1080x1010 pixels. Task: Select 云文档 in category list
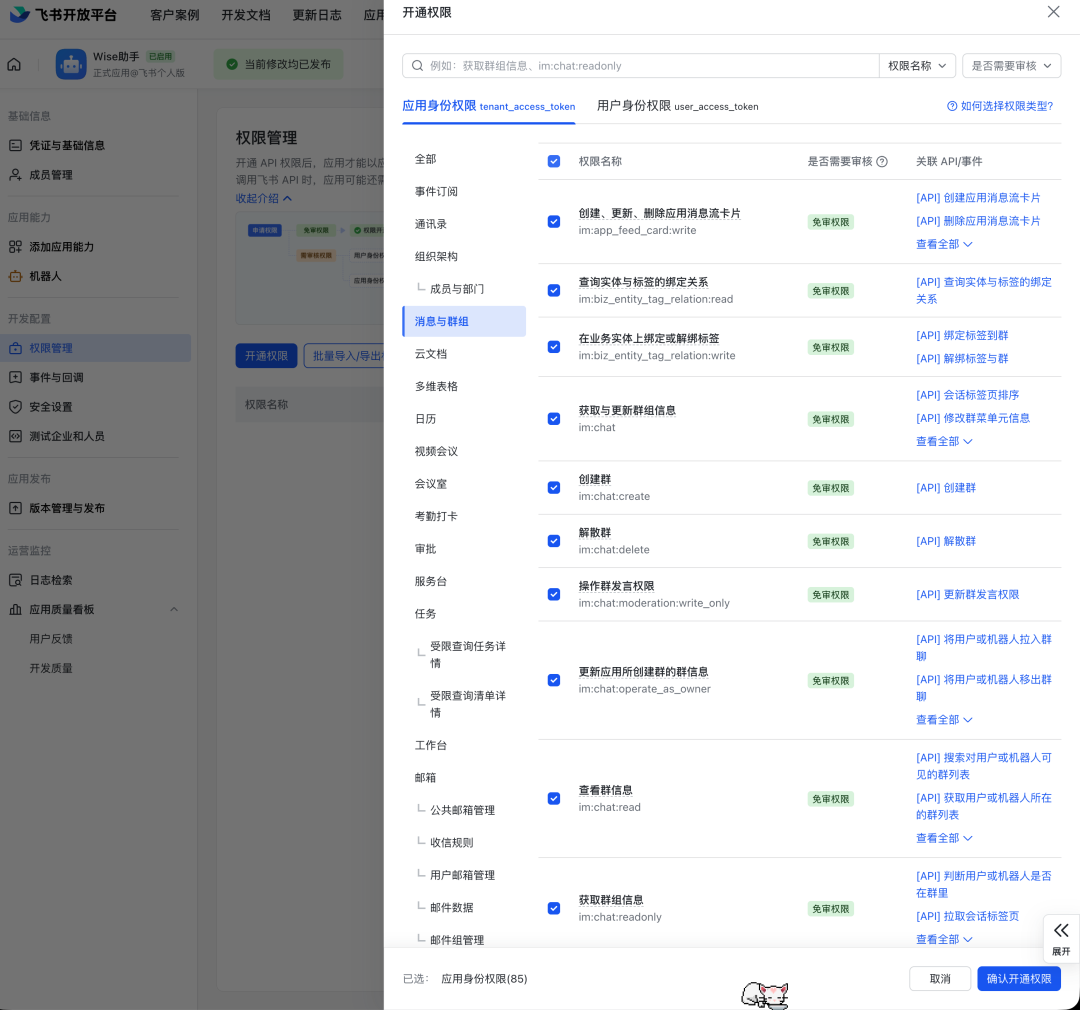click(x=431, y=354)
